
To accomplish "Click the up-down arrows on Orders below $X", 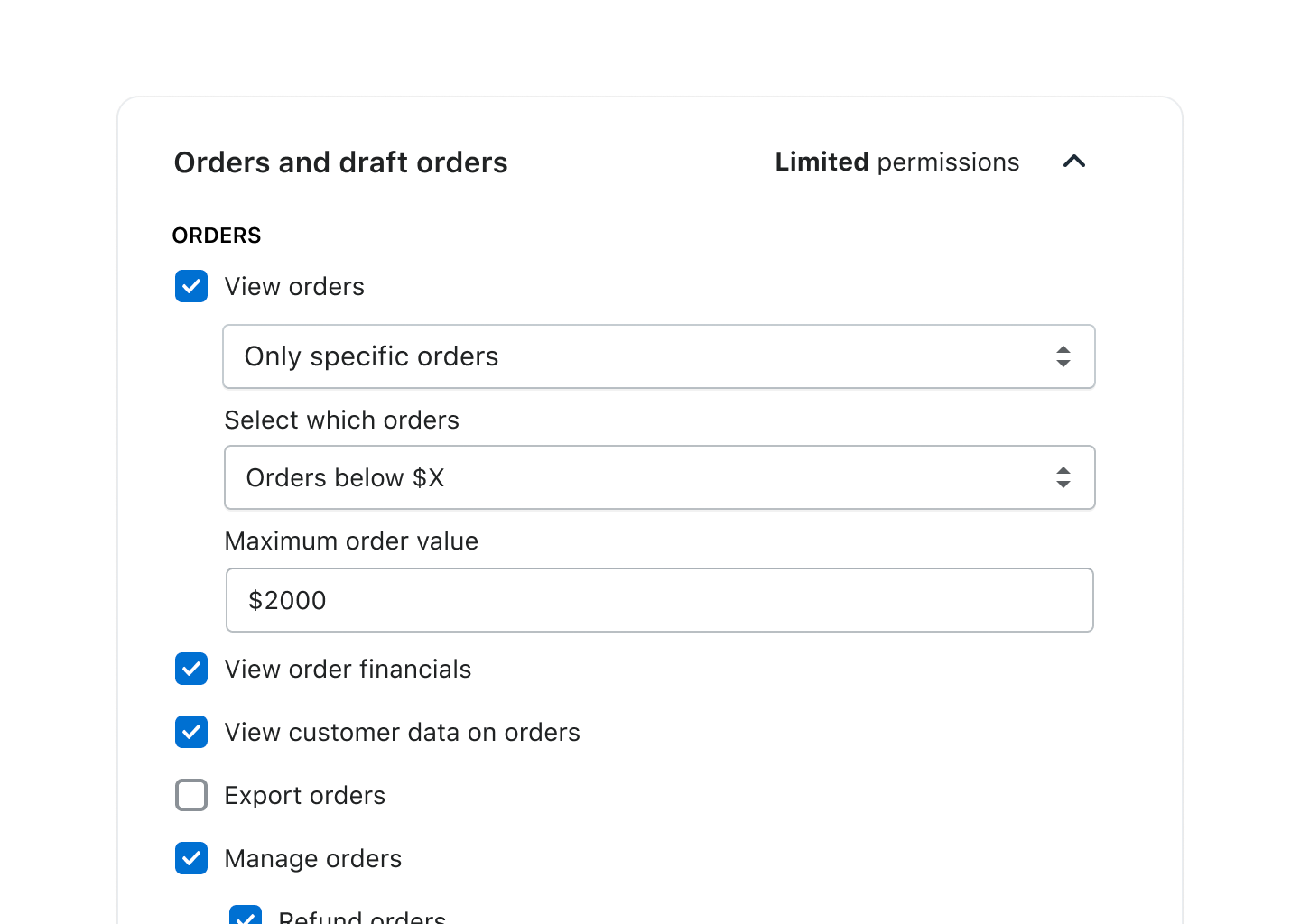I will [1063, 477].
